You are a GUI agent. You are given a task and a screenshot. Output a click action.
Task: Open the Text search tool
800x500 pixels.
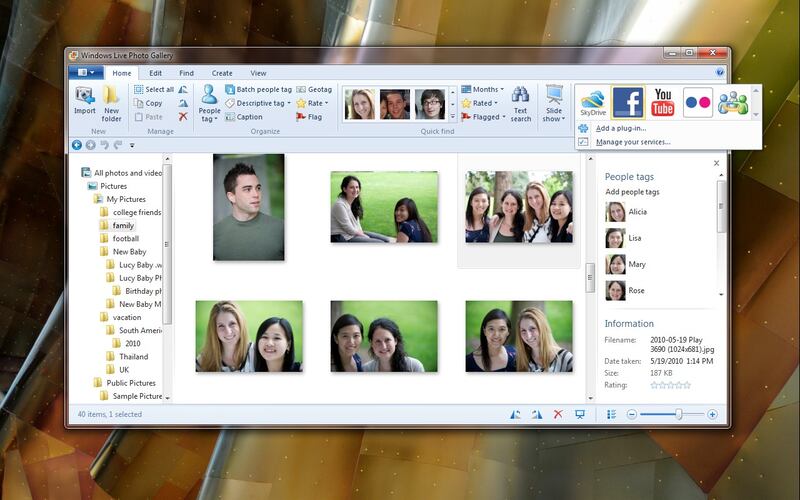(520, 103)
